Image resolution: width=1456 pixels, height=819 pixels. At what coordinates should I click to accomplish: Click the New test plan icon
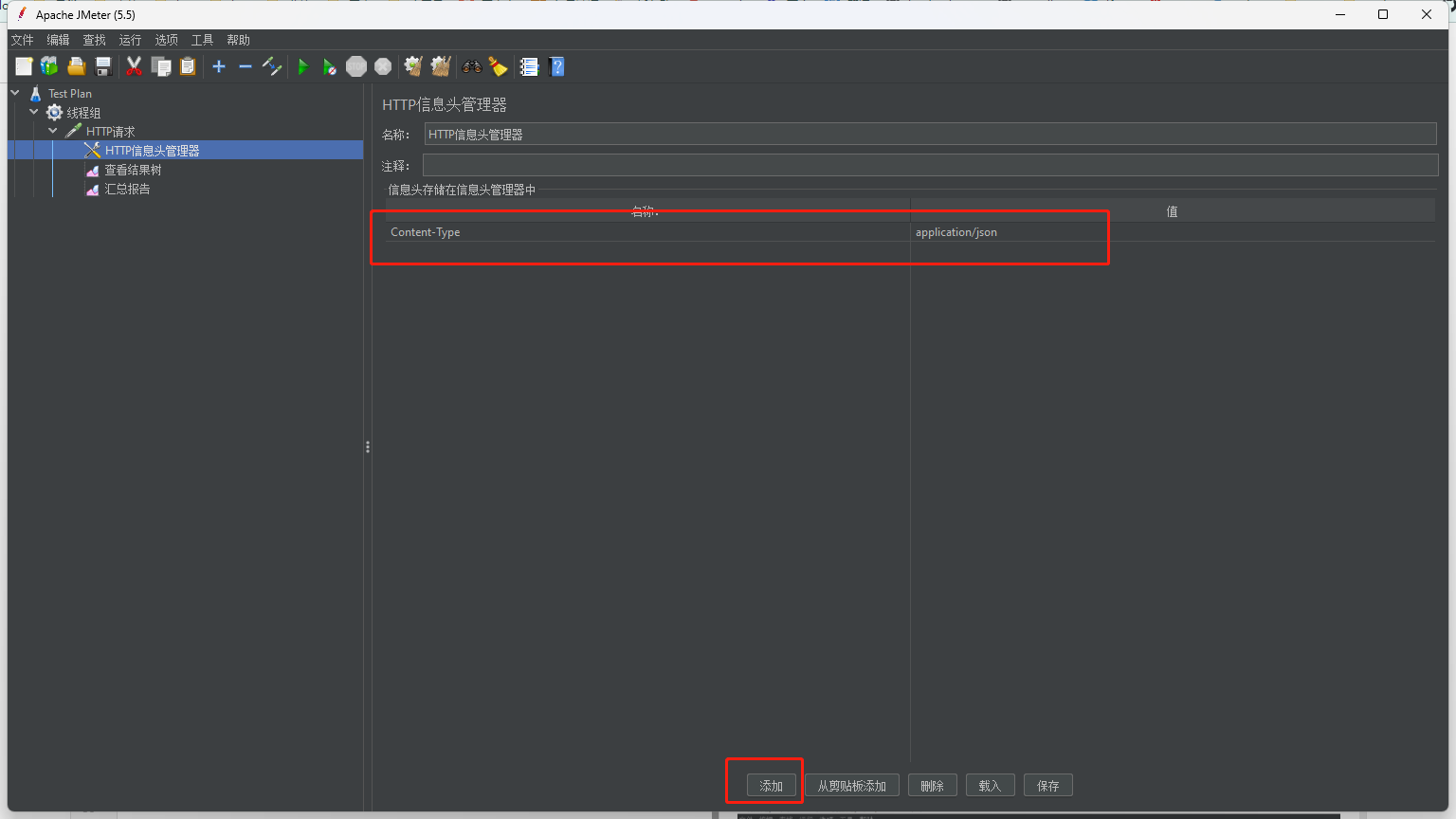point(24,66)
